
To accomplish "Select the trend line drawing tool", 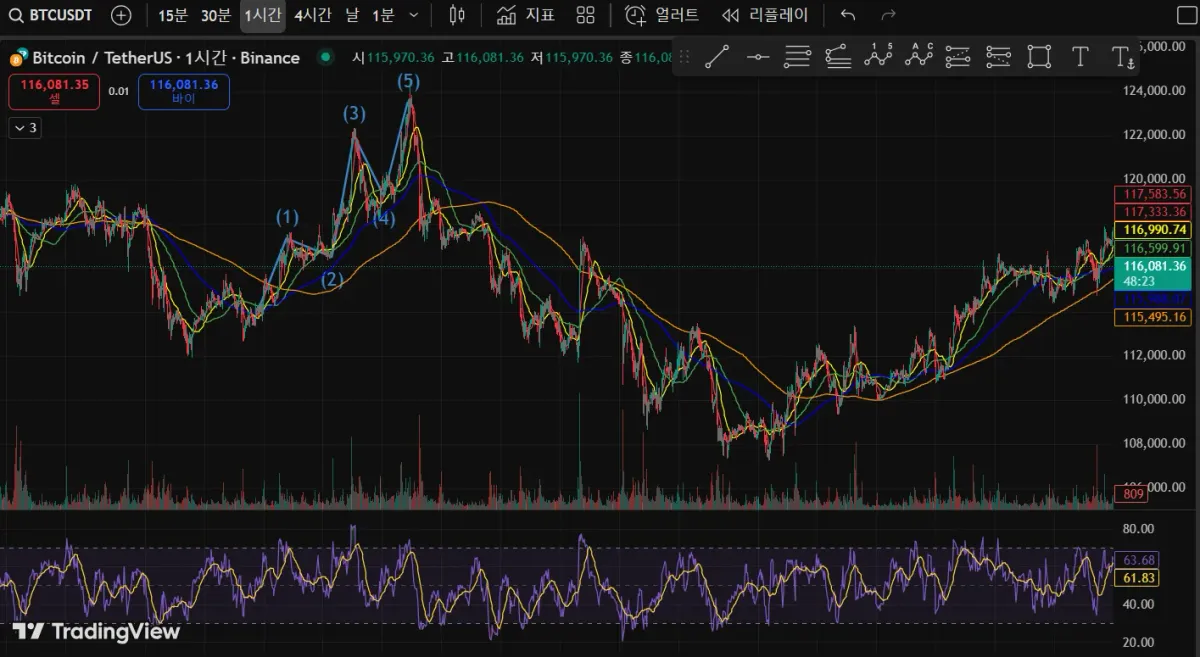I will tap(716, 57).
